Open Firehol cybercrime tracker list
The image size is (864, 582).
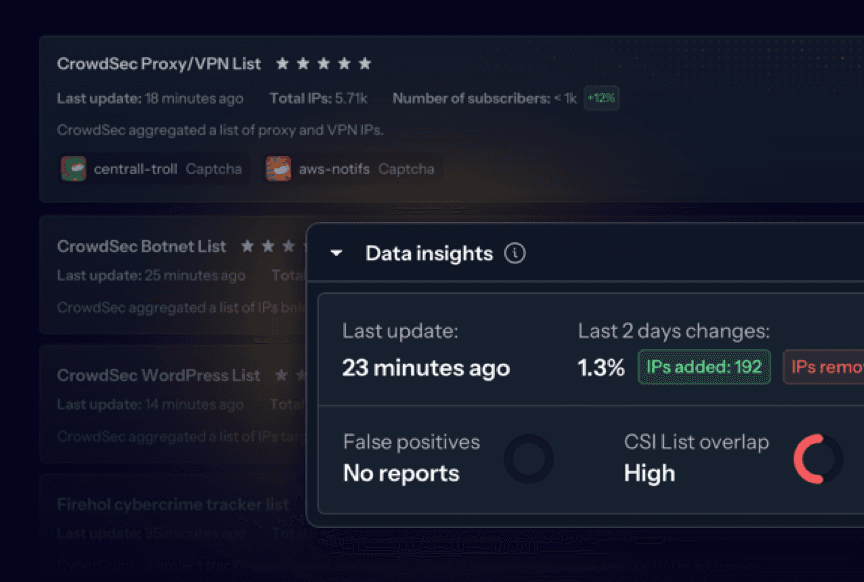(x=173, y=504)
